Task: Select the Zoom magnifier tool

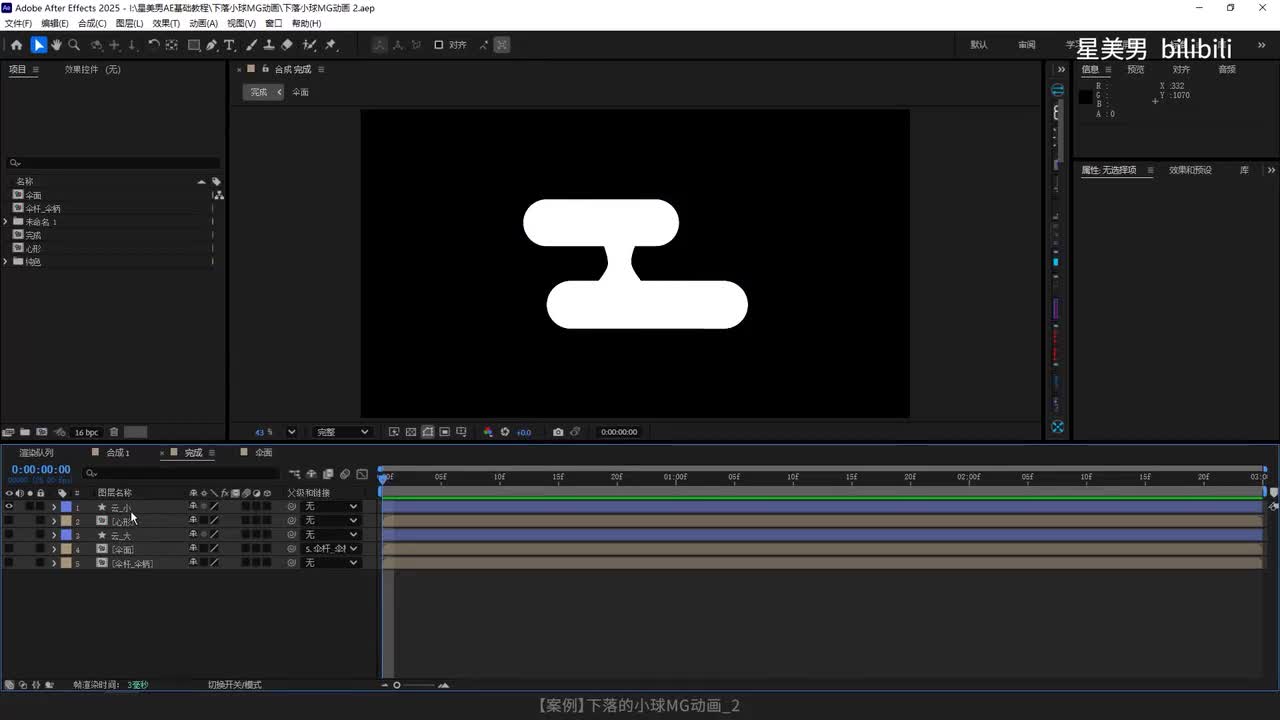Action: [x=74, y=45]
